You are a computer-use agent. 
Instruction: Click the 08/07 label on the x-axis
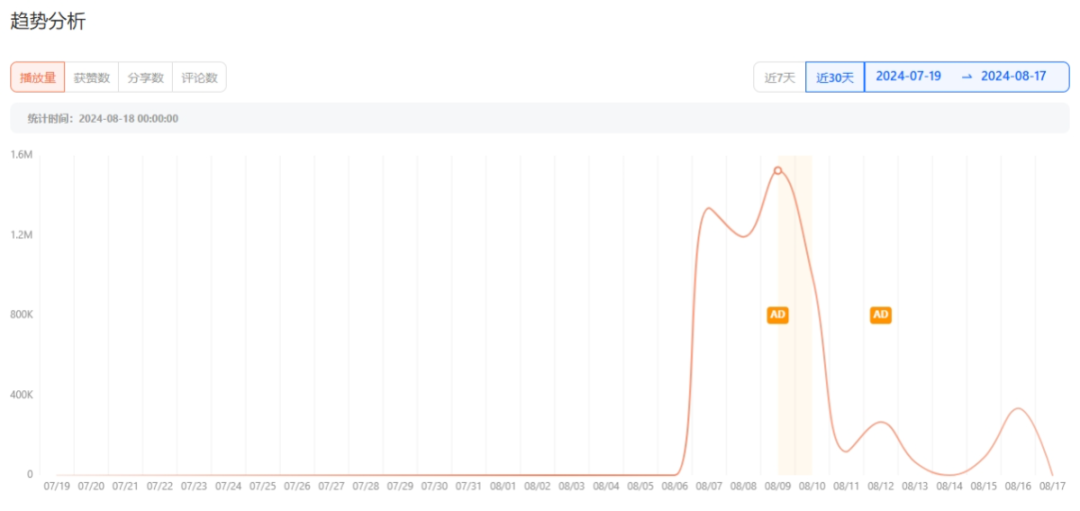click(x=709, y=487)
